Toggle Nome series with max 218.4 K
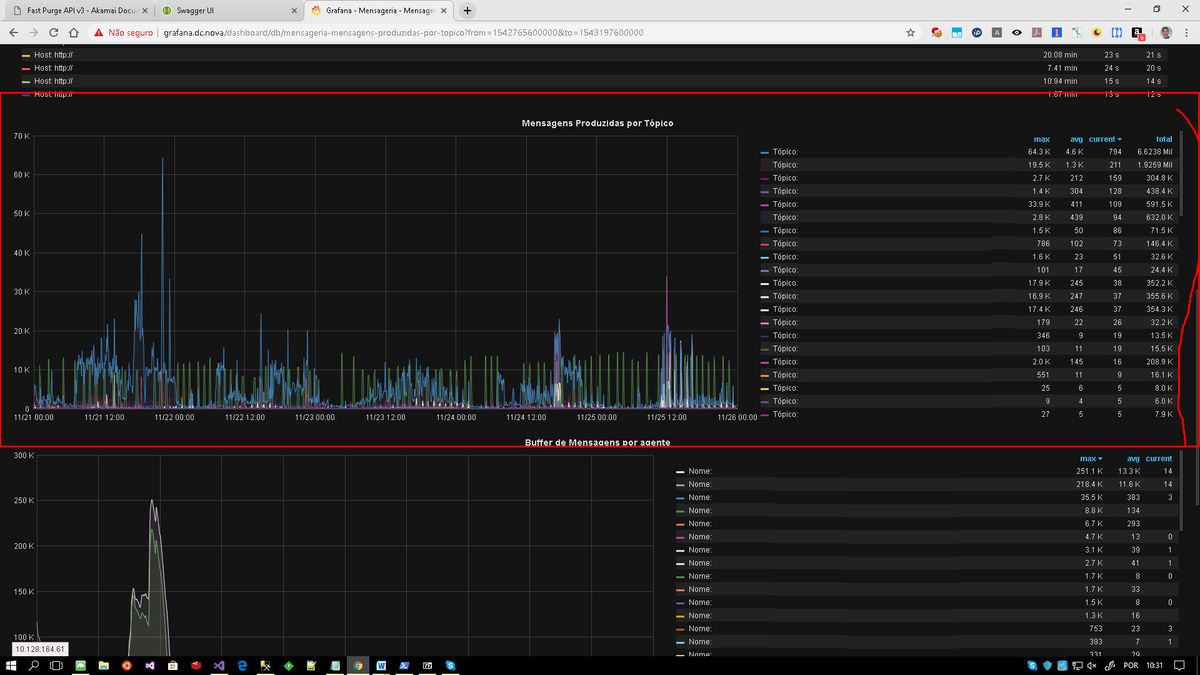Image resolution: width=1200 pixels, height=675 pixels. (700, 484)
